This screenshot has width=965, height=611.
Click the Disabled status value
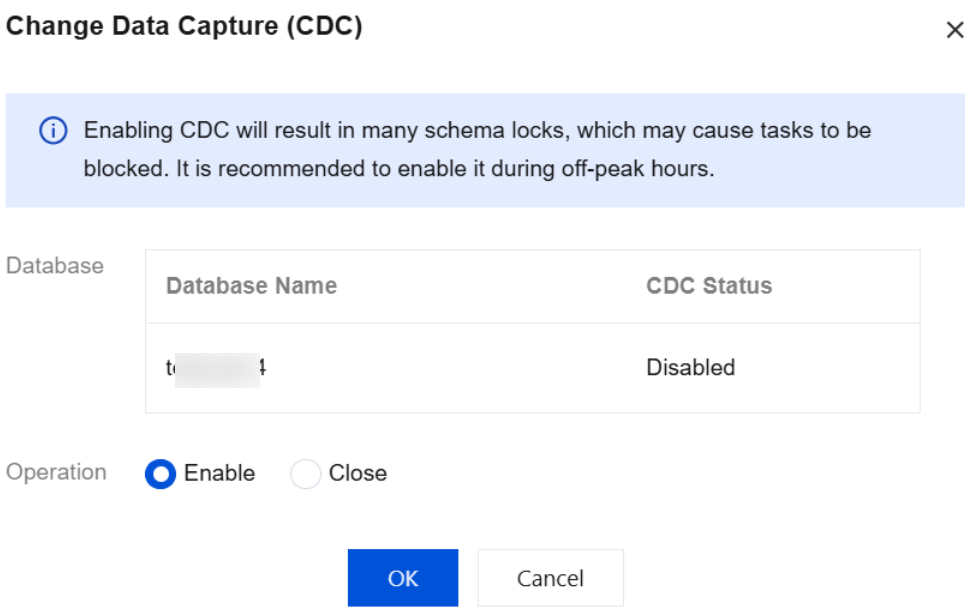pos(690,368)
